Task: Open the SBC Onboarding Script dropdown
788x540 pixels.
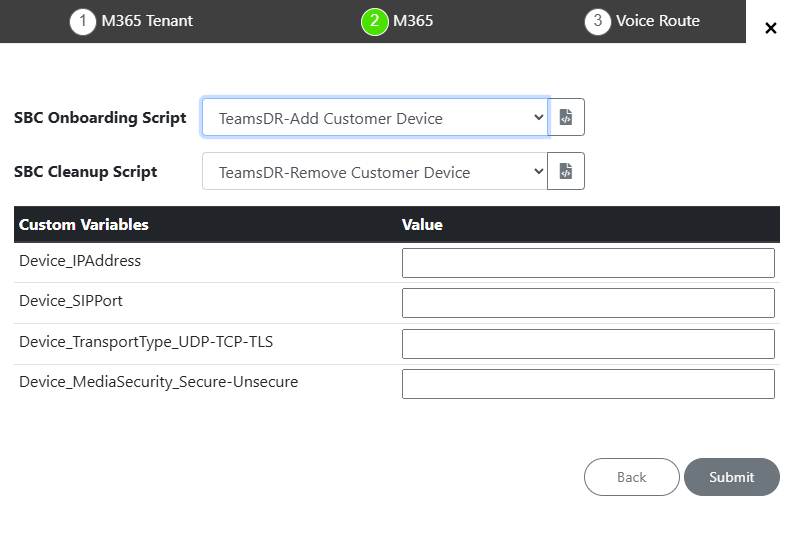Action: 375,117
